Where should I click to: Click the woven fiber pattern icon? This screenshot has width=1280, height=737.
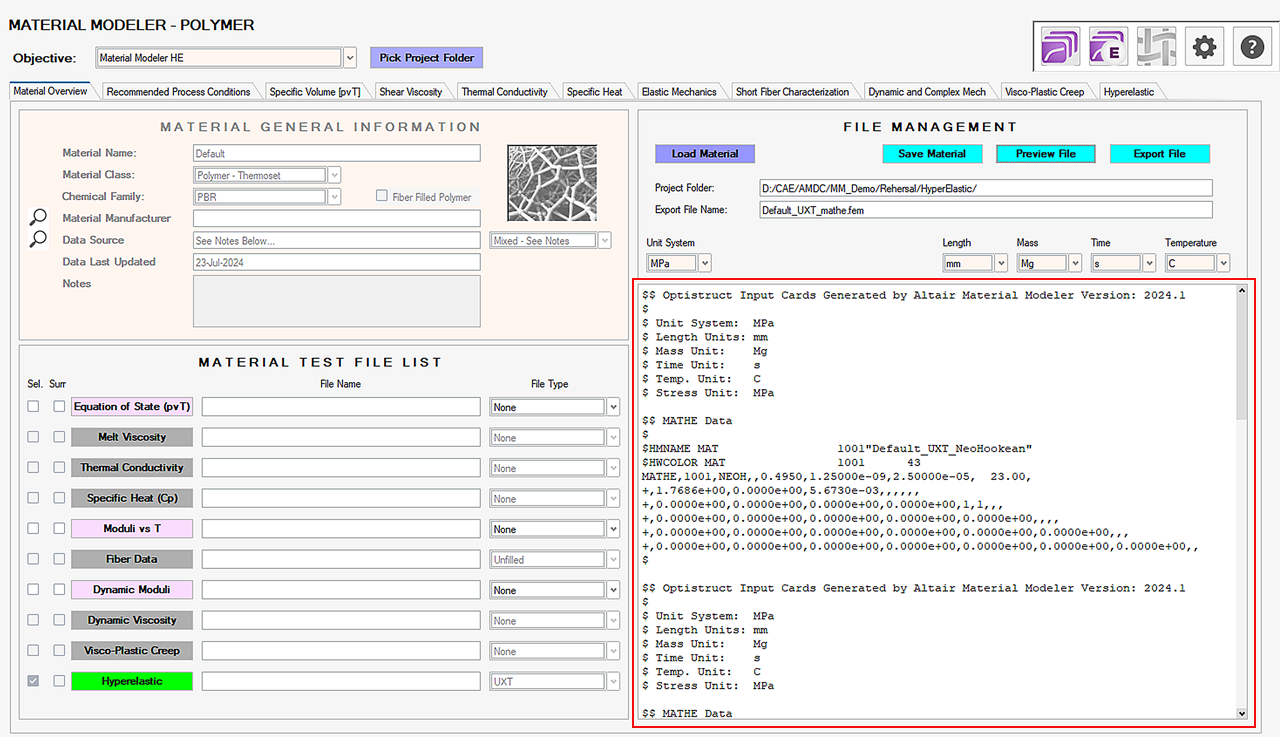1156,46
